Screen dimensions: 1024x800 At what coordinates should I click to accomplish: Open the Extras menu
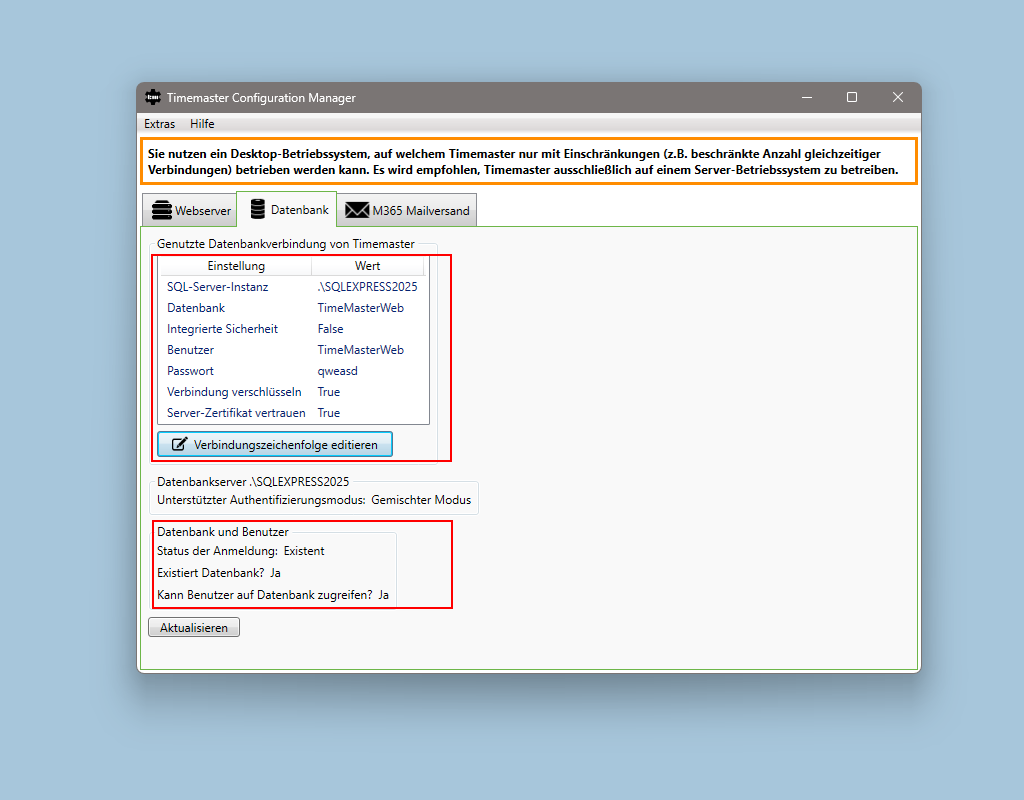[x=159, y=124]
